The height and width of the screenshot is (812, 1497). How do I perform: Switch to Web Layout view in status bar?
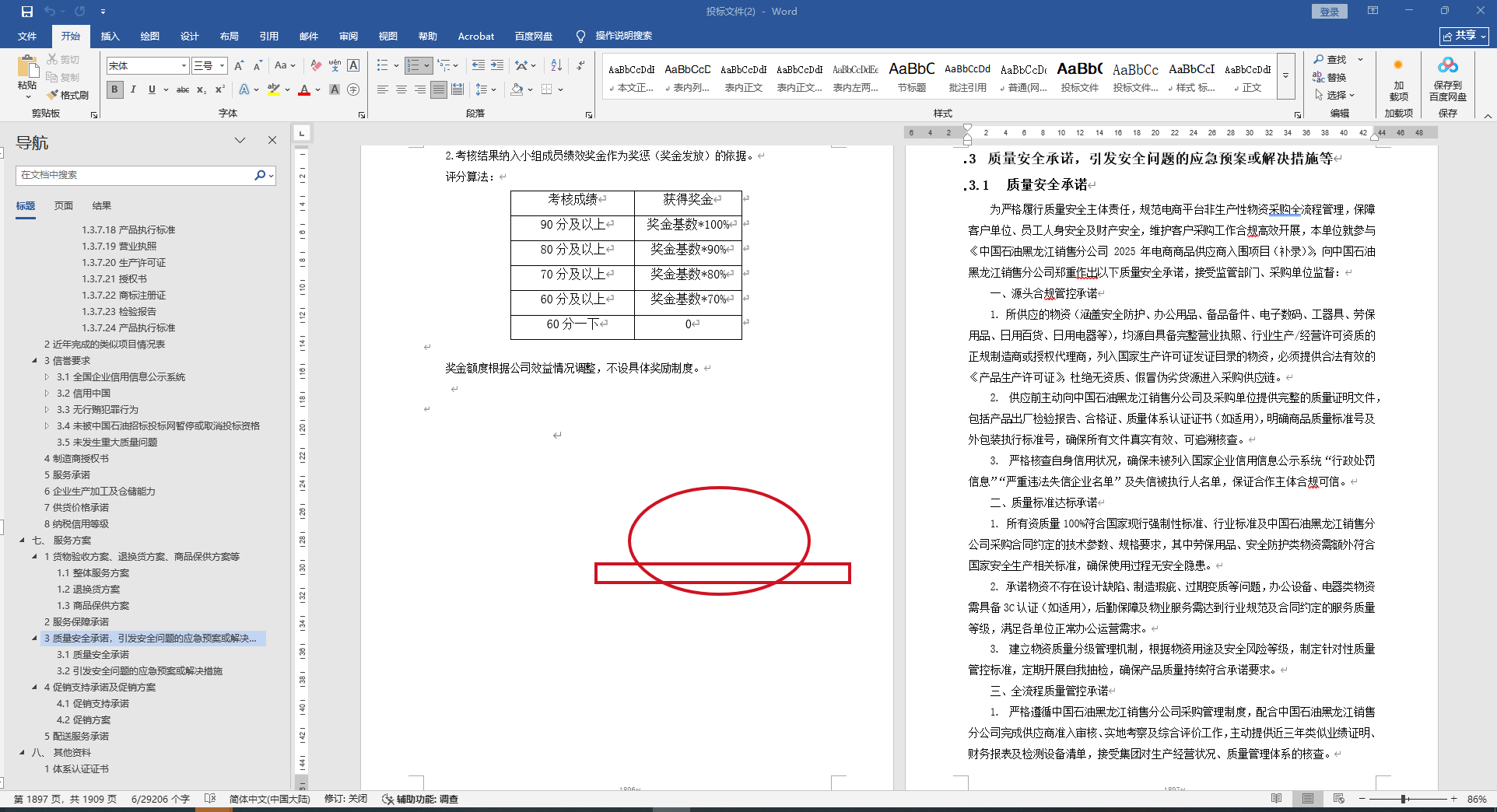[x=1338, y=799]
